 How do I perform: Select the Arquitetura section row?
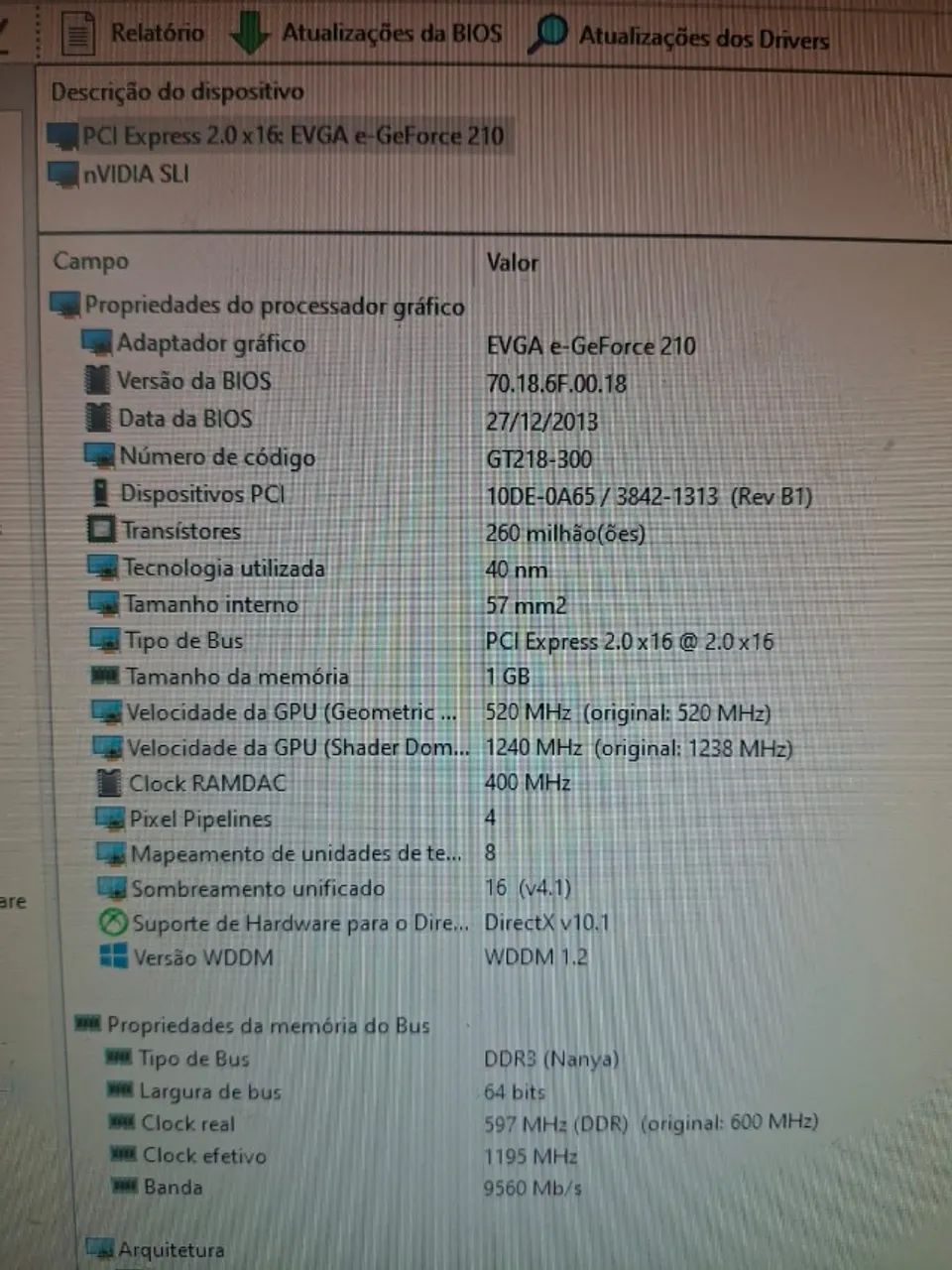(156, 1249)
